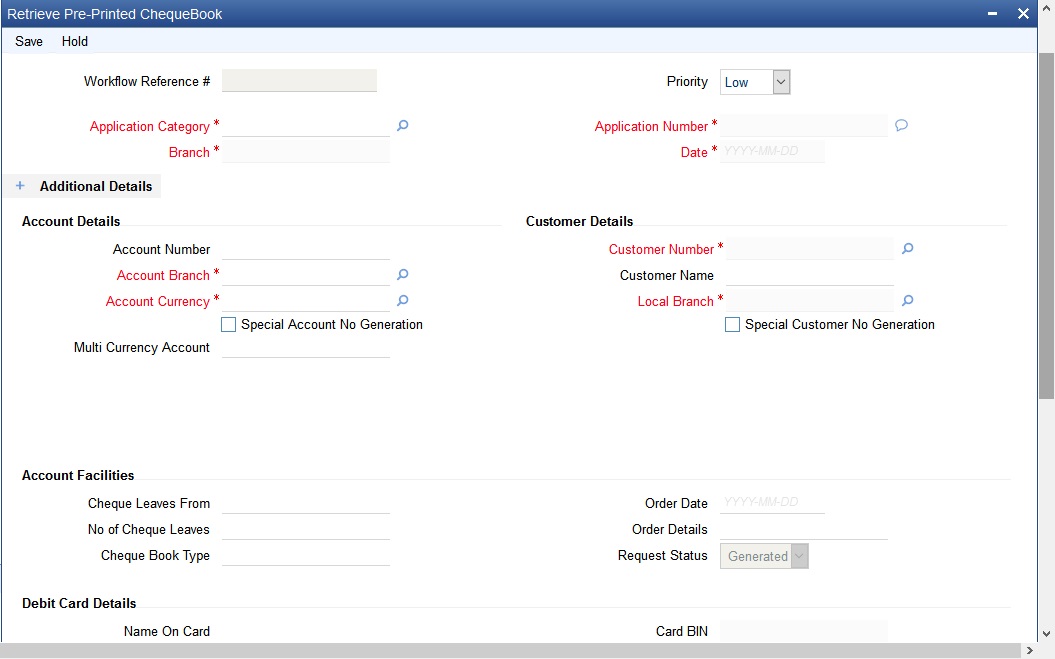Open Account Currency lookup search icon
This screenshot has height=659, width=1055.
402,301
